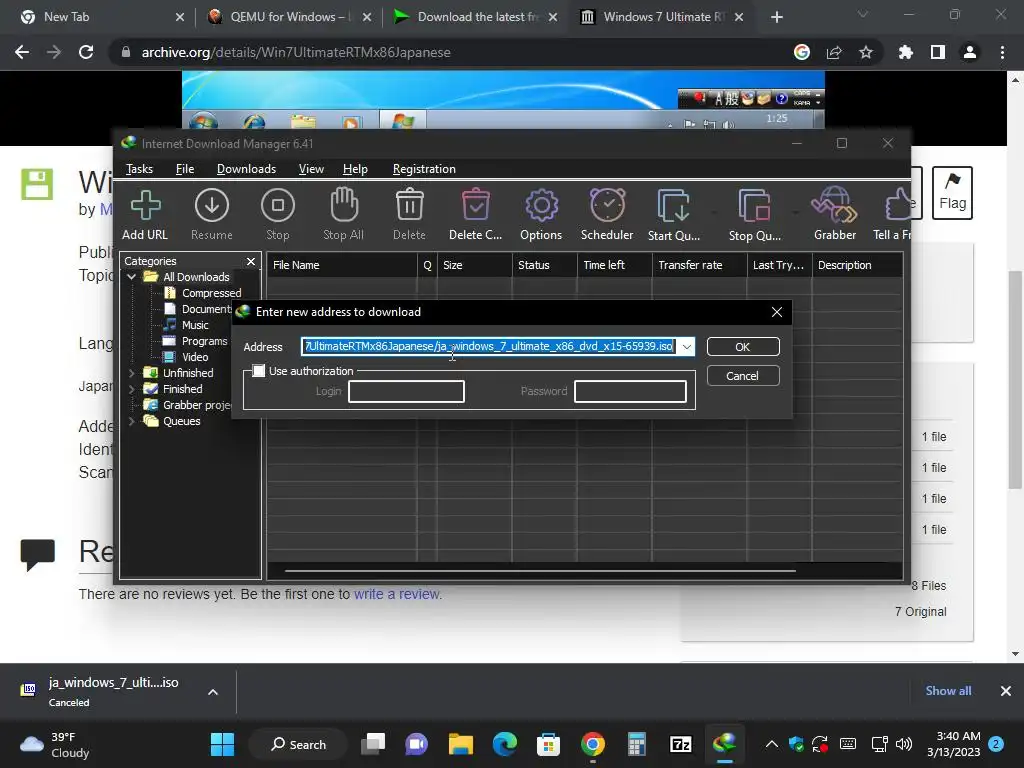Open the File menu
Viewport: 1024px width, 768px height.
[x=185, y=169]
